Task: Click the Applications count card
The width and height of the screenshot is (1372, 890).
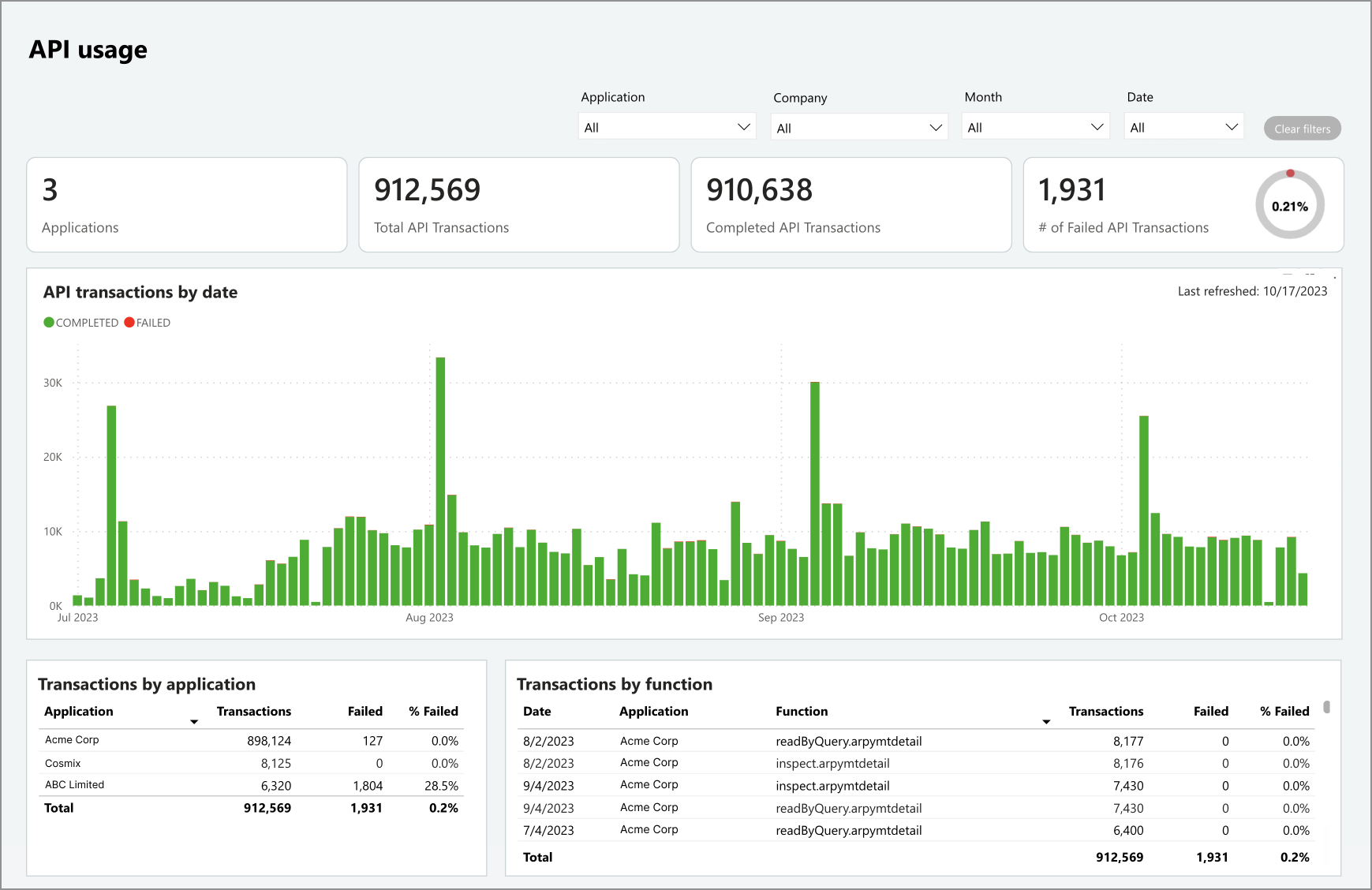Action: pos(186,205)
